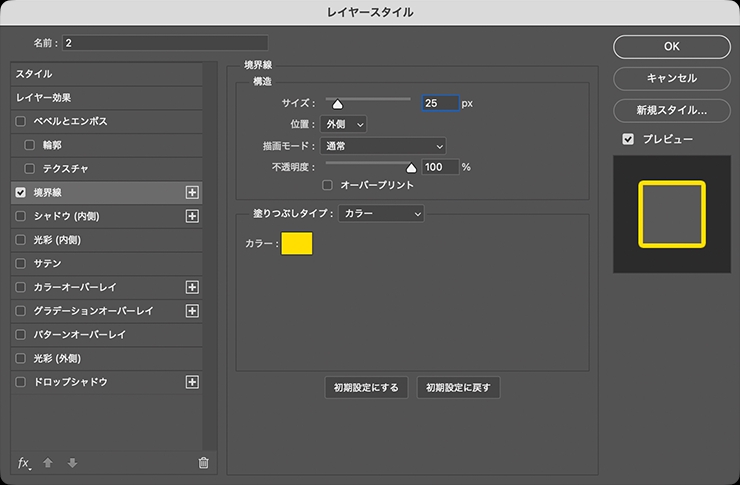
Task: Click the move effect up arrow
Action: [x=48, y=463]
